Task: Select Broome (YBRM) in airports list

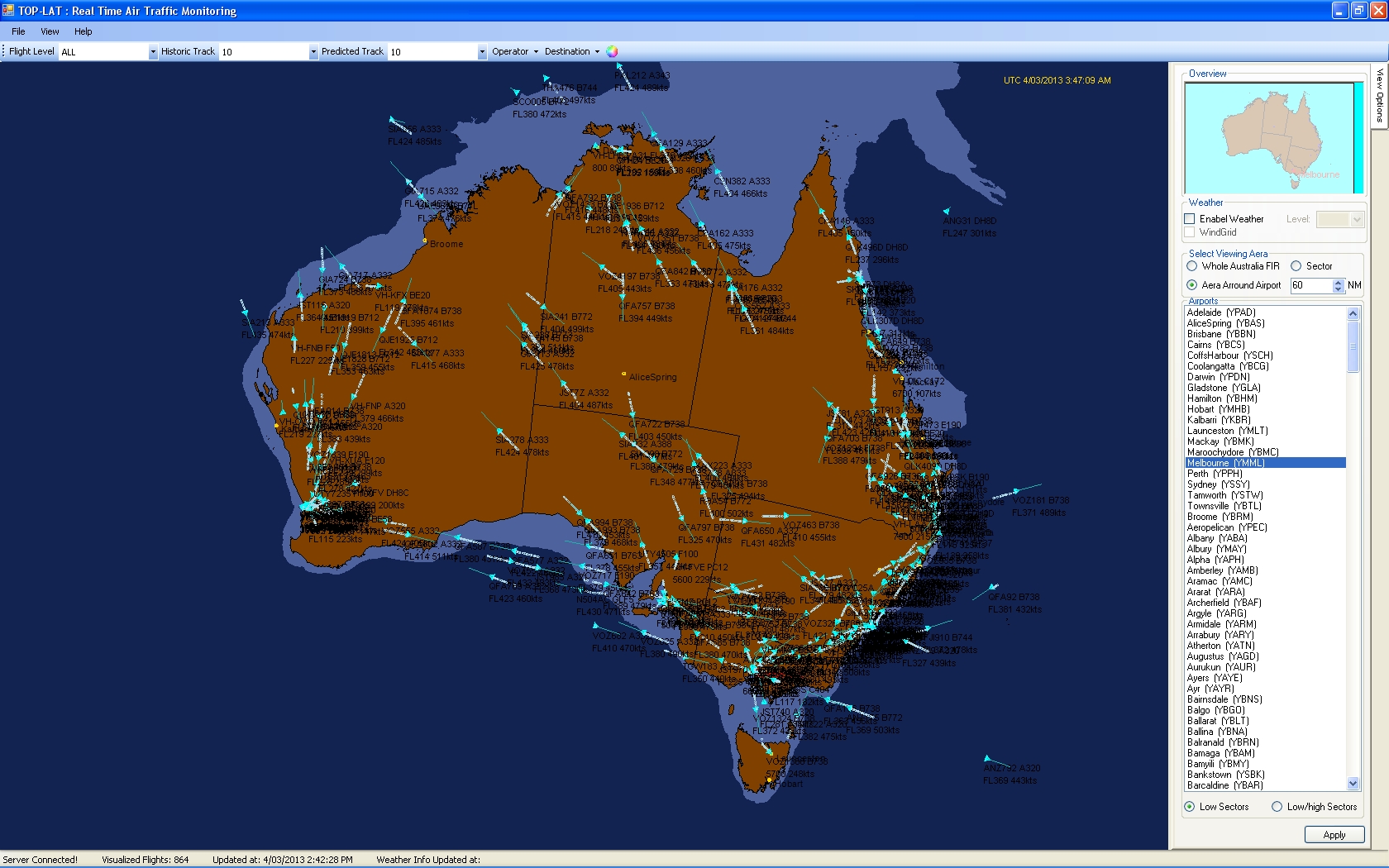Action: (x=1266, y=517)
